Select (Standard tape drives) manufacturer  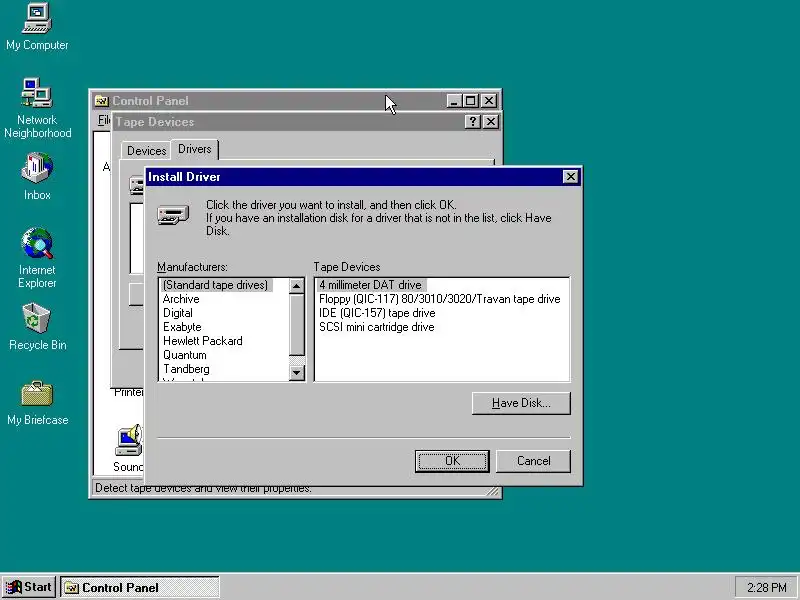[215, 285]
